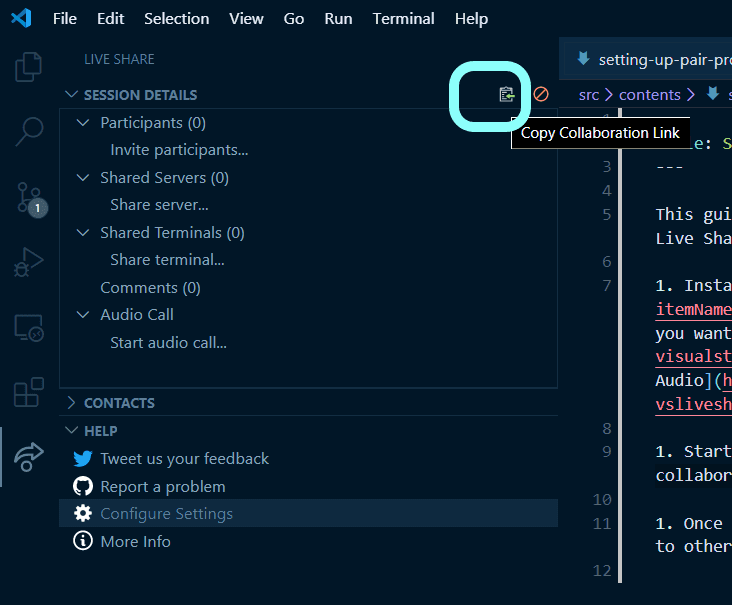Click Tweet us your feedback

tap(184, 459)
